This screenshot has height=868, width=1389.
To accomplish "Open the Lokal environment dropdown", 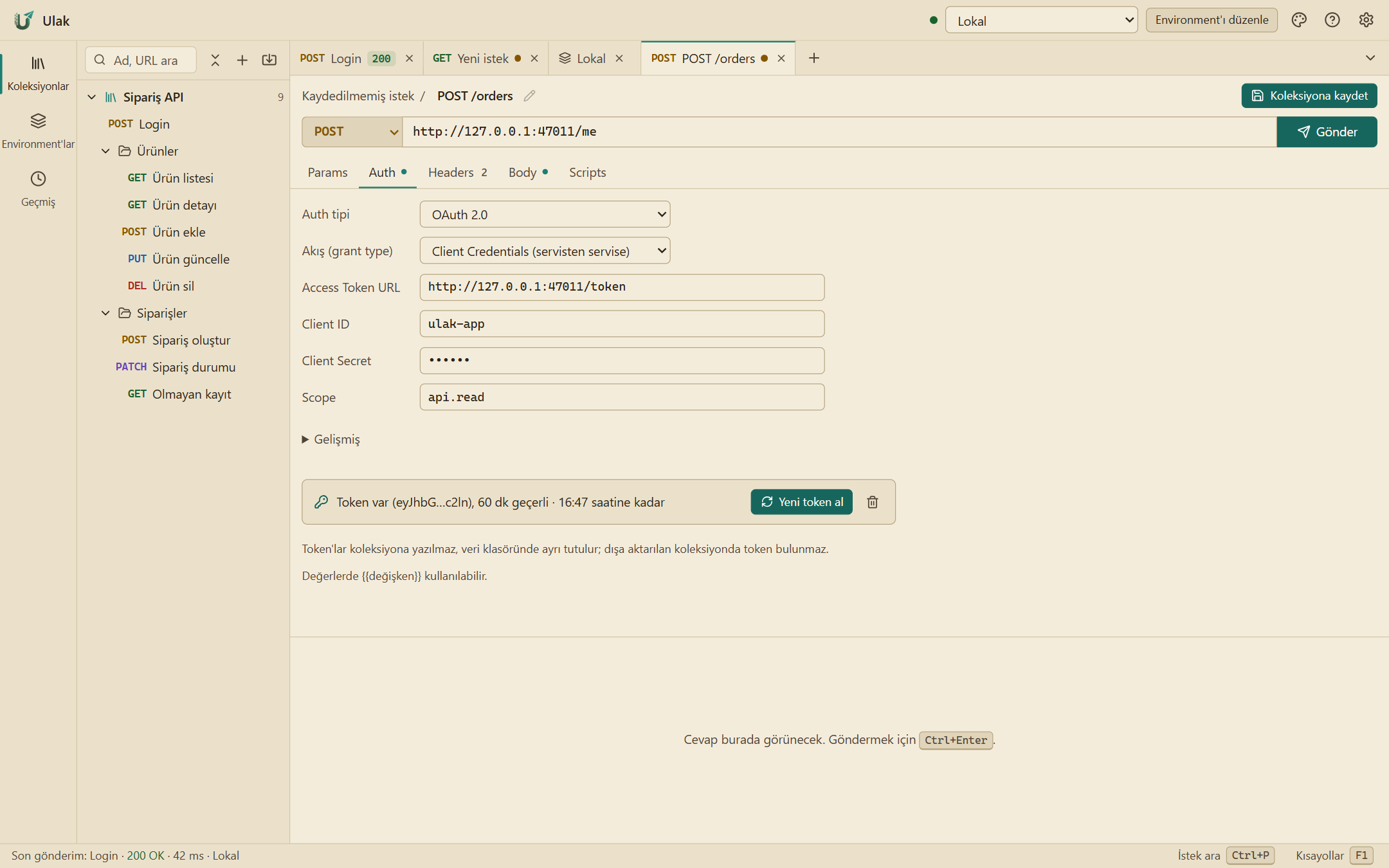I will [1041, 21].
